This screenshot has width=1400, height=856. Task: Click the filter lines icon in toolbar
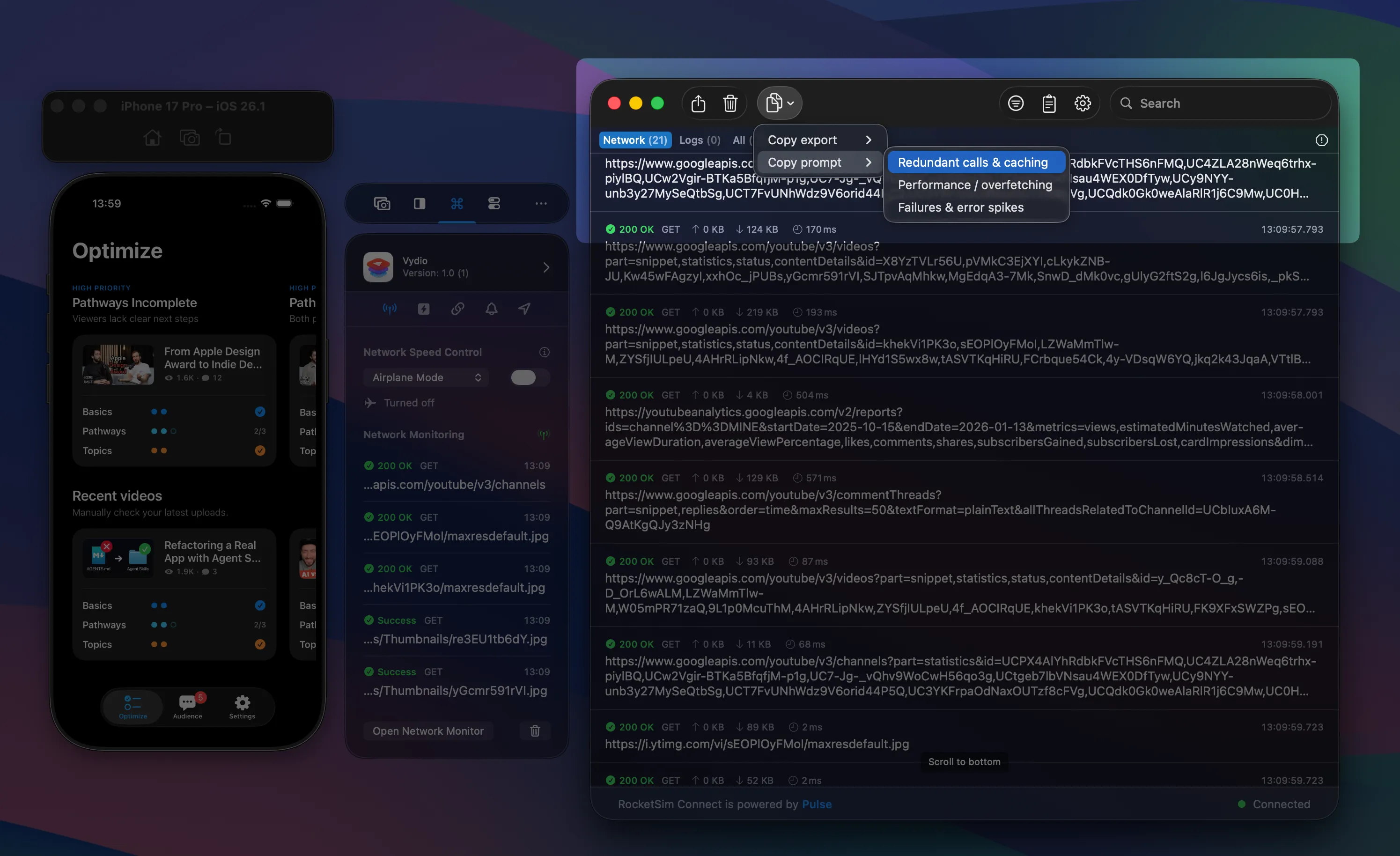[1015, 103]
